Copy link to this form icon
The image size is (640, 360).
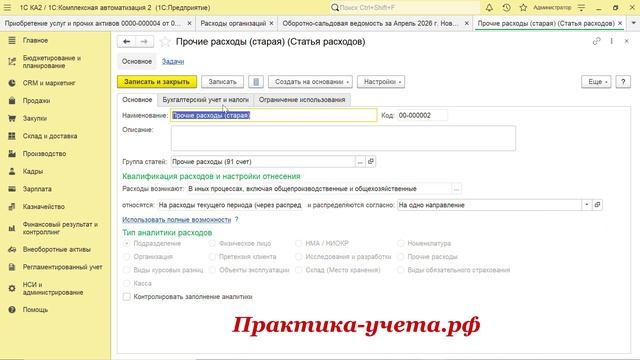pos(596,41)
